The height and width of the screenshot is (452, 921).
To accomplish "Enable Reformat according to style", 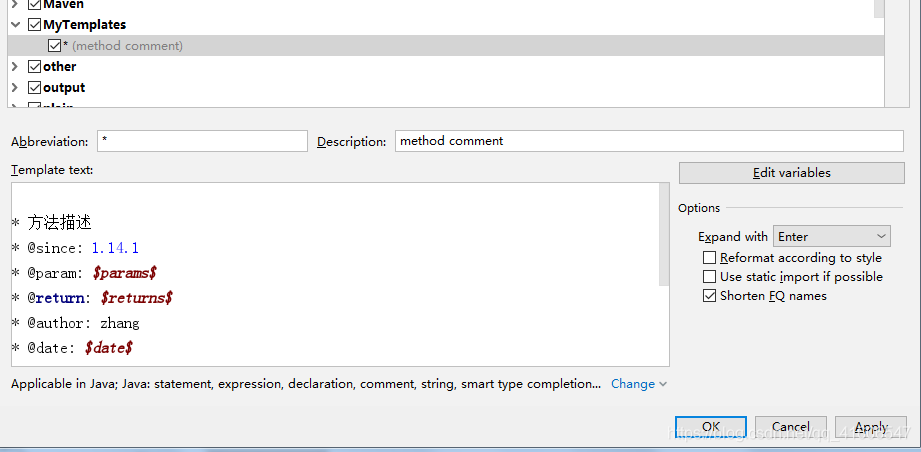I will click(x=710, y=258).
